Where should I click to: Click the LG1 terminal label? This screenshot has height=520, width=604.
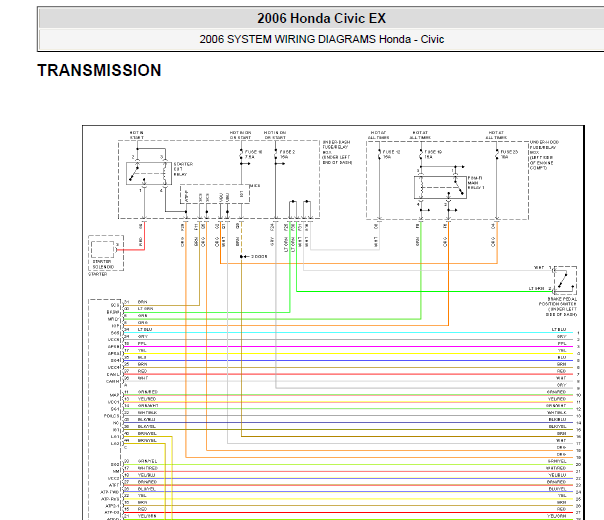pos(115,437)
